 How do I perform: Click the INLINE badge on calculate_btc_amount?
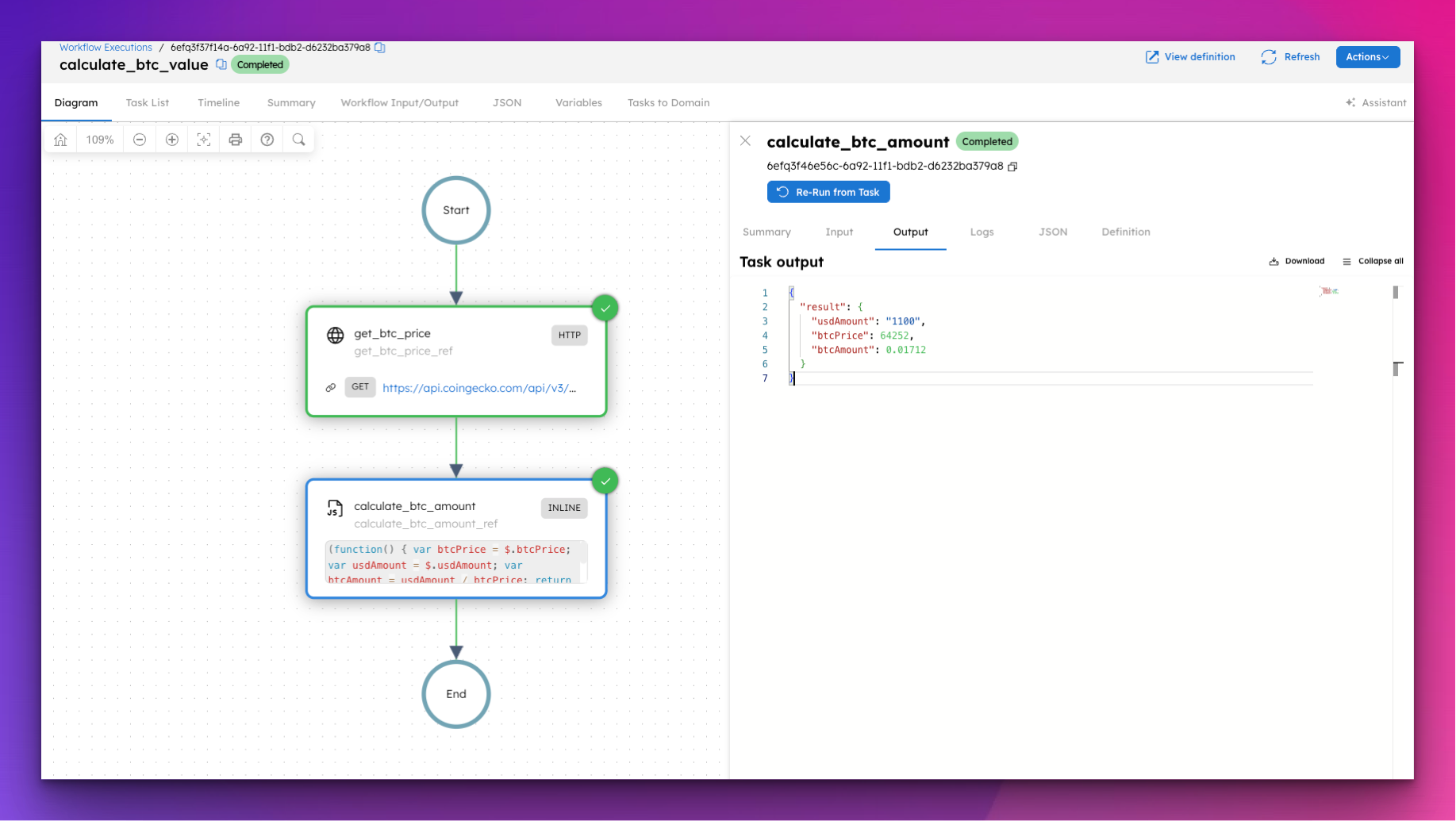(564, 508)
